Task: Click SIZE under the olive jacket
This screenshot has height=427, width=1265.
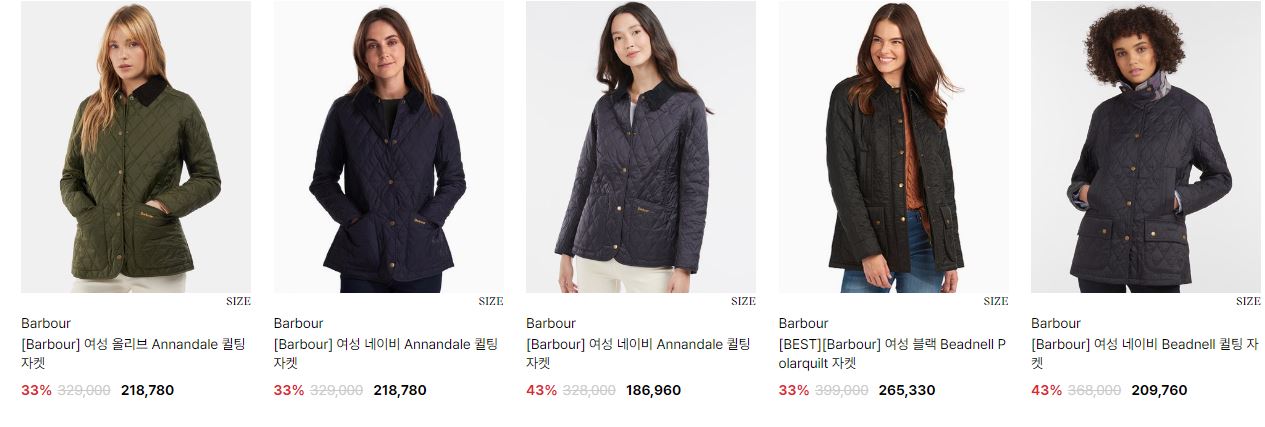Action: (x=238, y=301)
